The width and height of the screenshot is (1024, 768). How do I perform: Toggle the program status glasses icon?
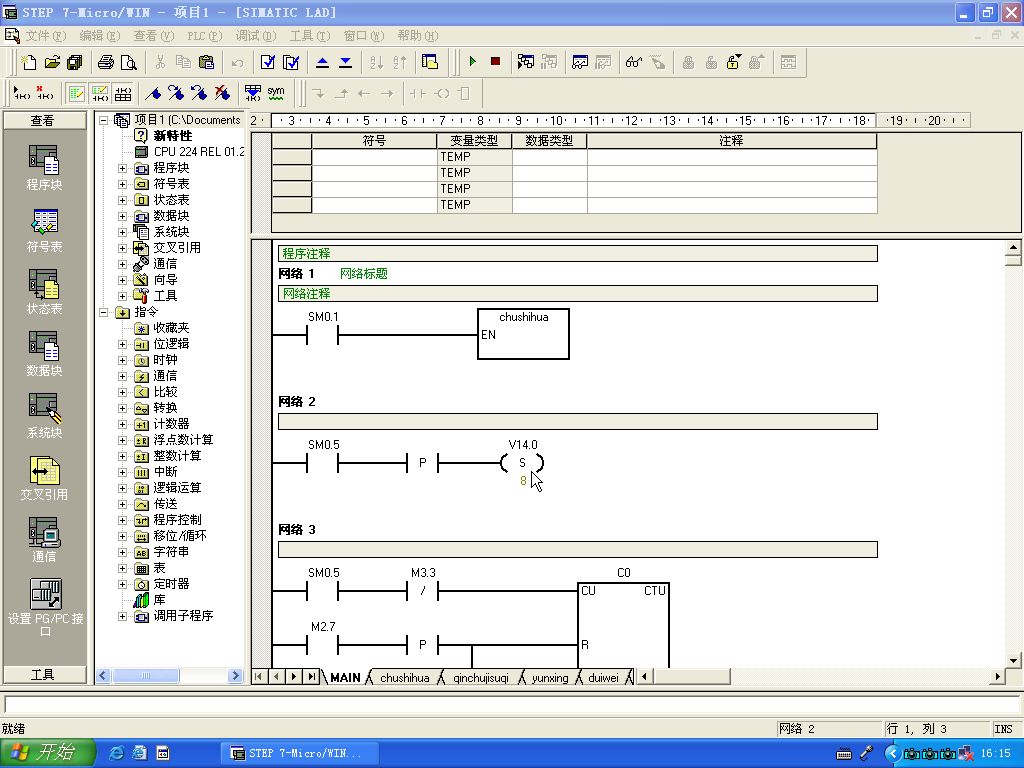point(633,62)
